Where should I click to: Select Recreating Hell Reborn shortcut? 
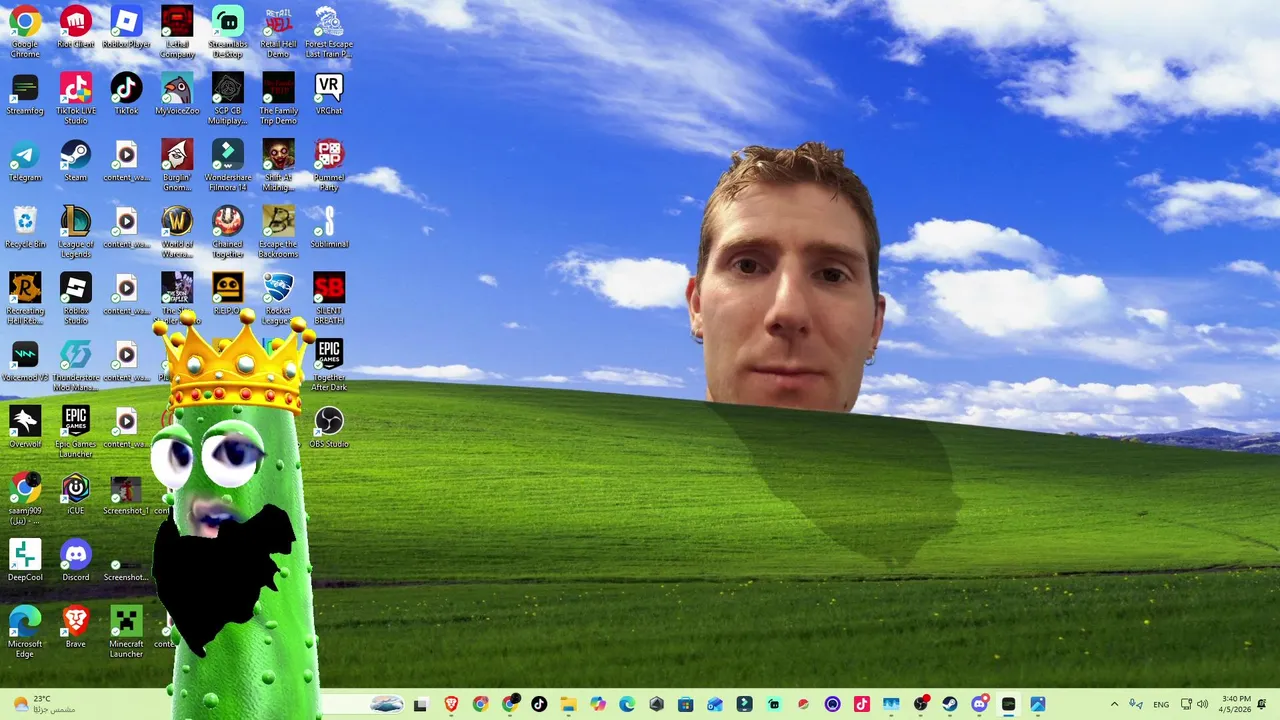[25, 298]
